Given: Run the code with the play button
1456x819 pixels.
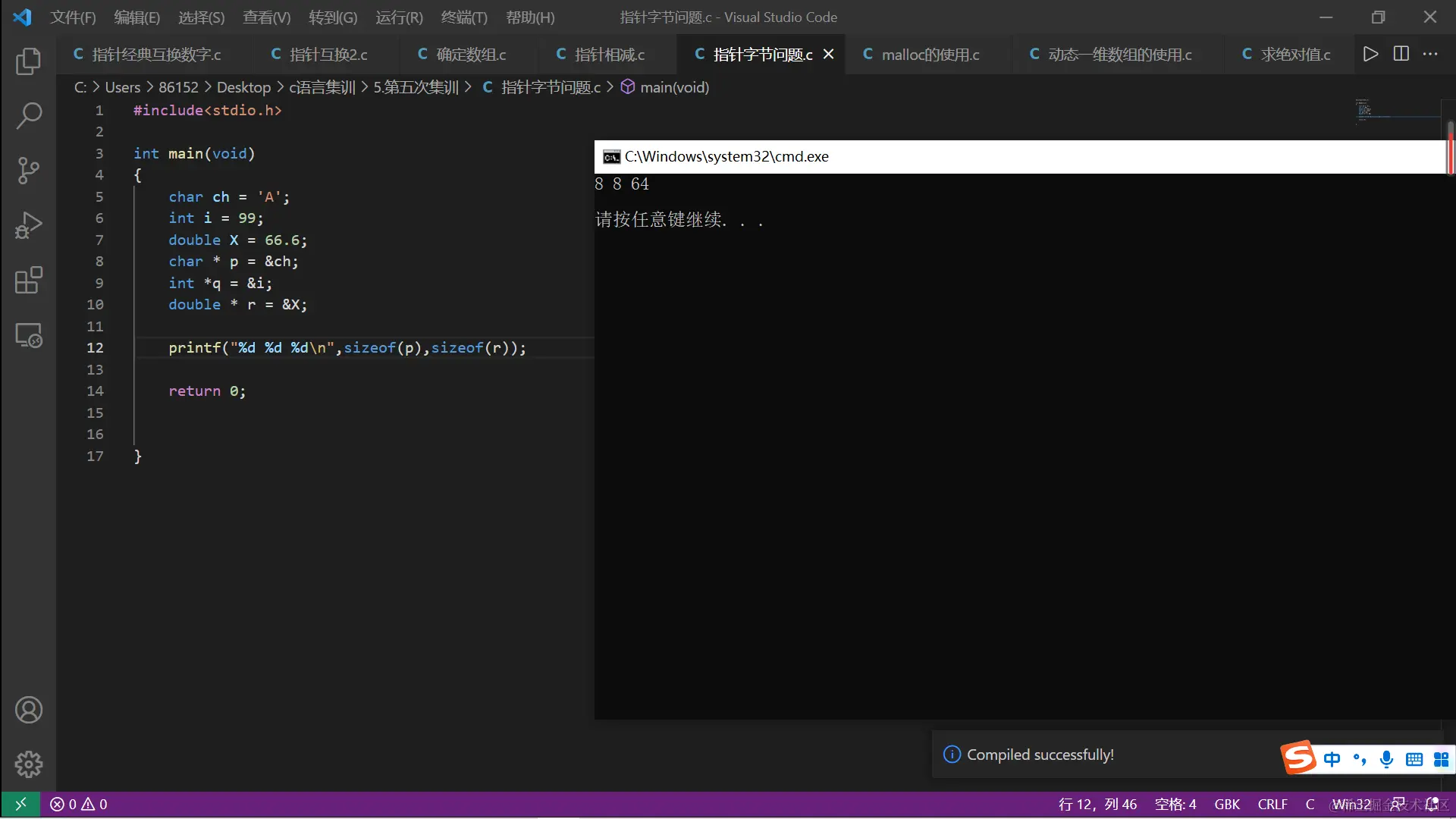Looking at the screenshot, I should click(1370, 54).
